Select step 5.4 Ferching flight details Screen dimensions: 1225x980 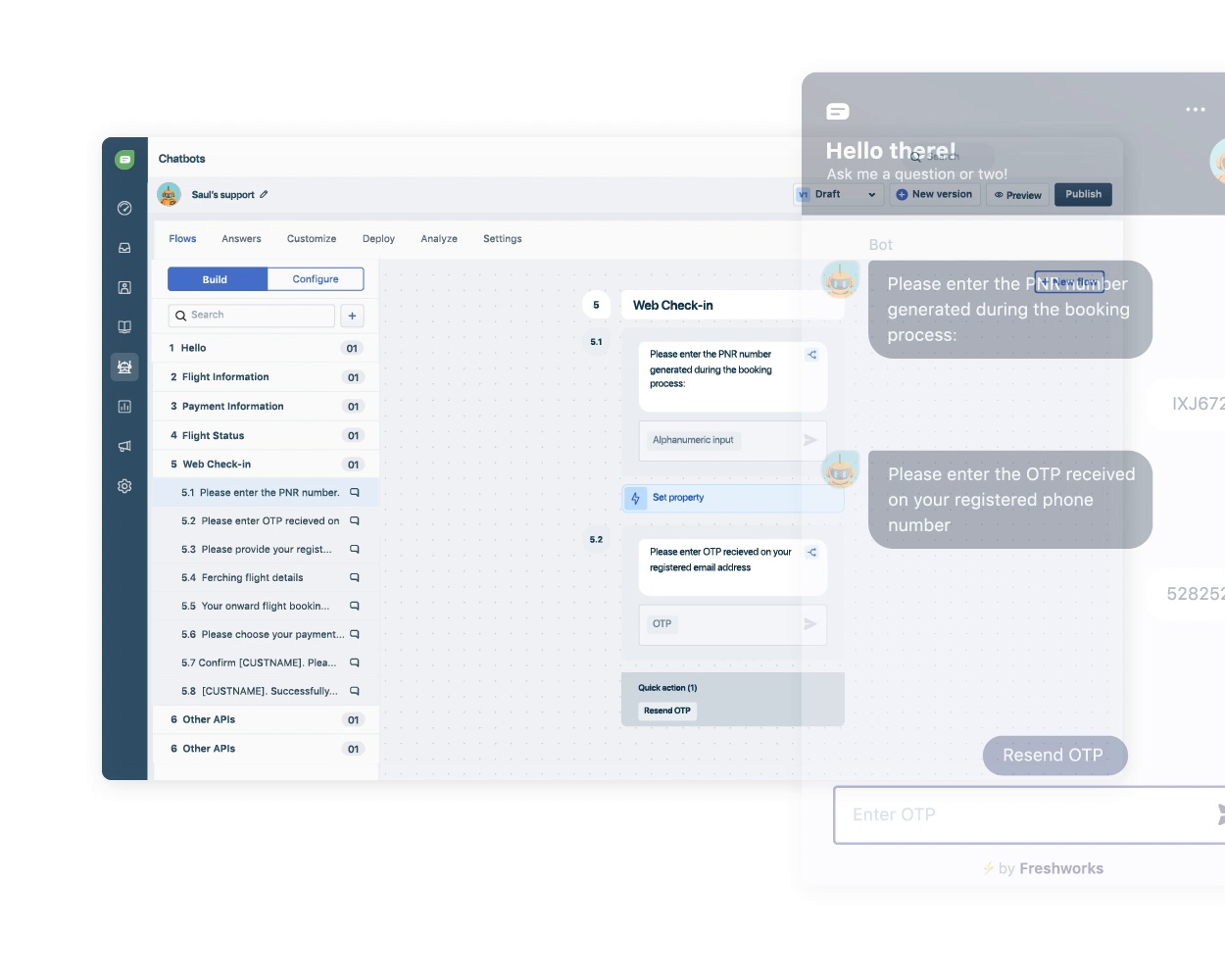coord(266,578)
